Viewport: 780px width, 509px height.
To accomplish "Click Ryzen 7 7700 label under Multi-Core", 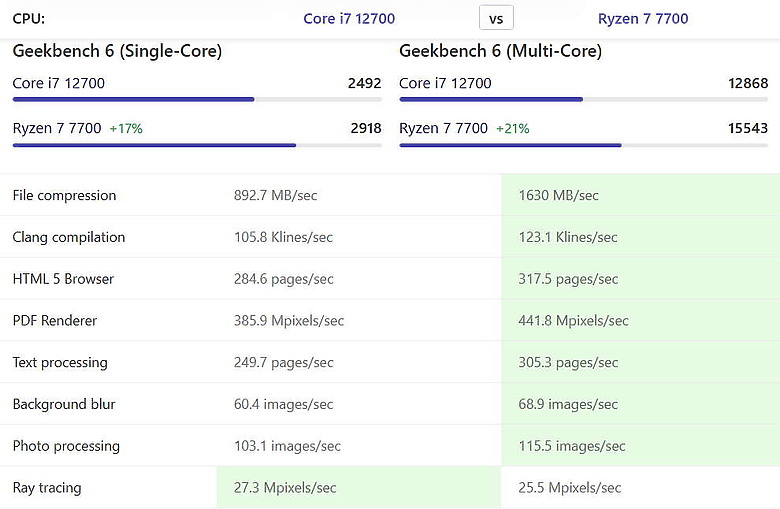I will [443, 128].
